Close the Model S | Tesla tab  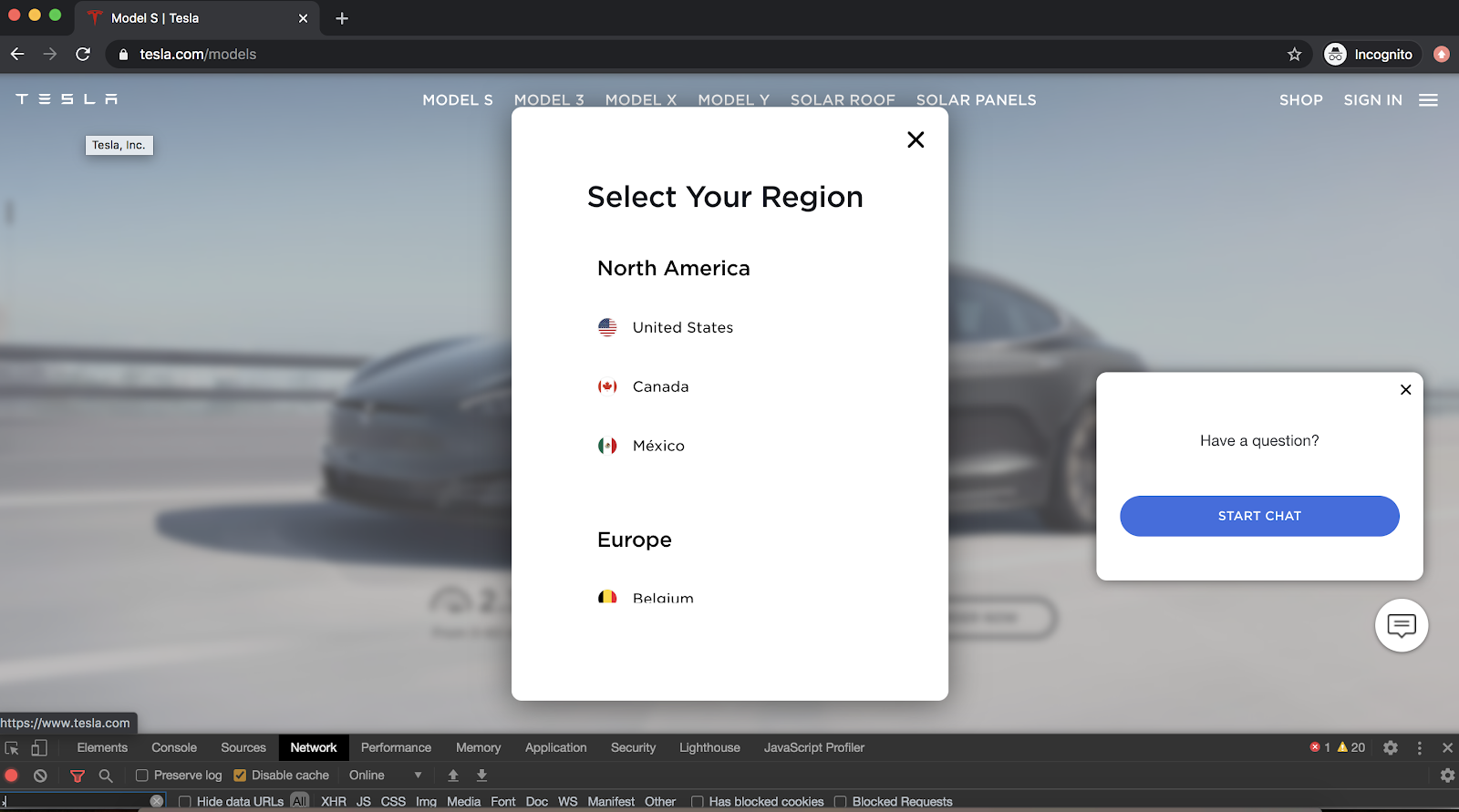click(303, 18)
